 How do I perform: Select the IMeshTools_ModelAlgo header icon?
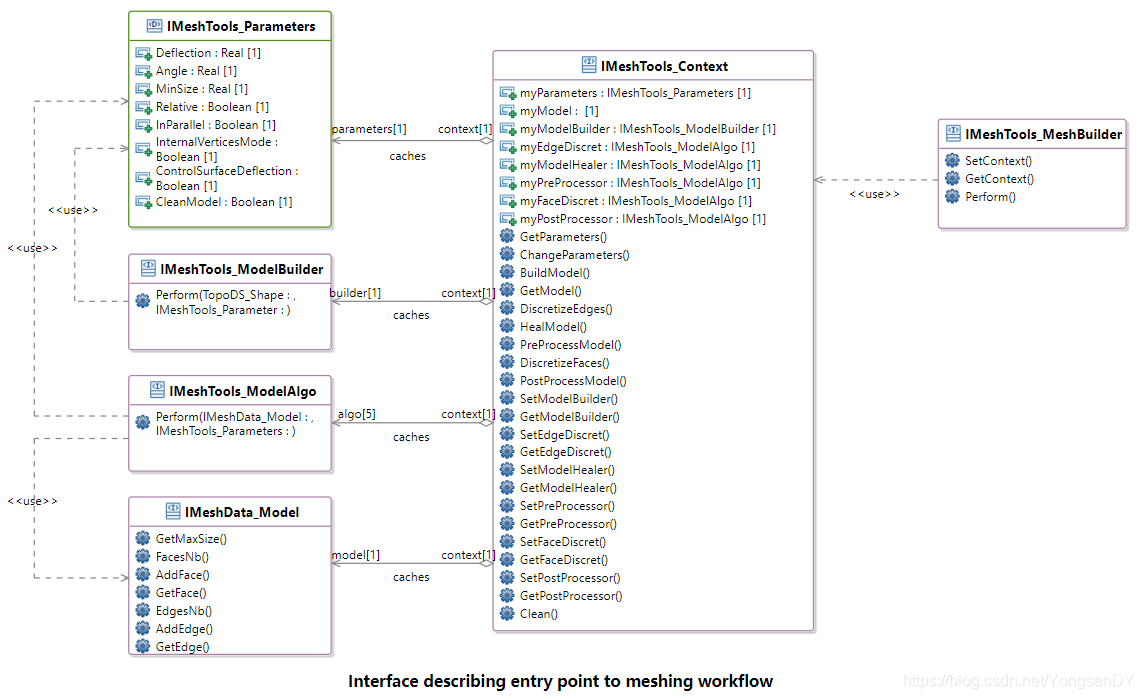(157, 390)
